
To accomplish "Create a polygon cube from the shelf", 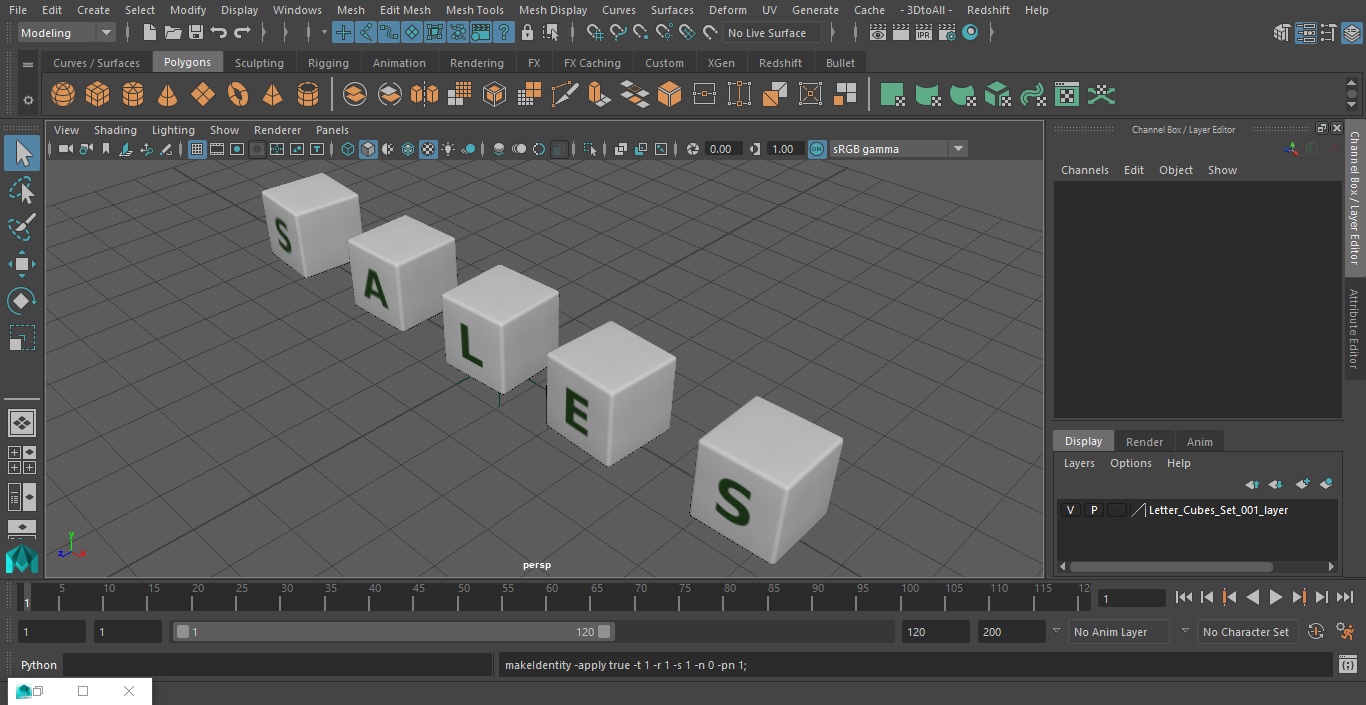I will click(98, 95).
